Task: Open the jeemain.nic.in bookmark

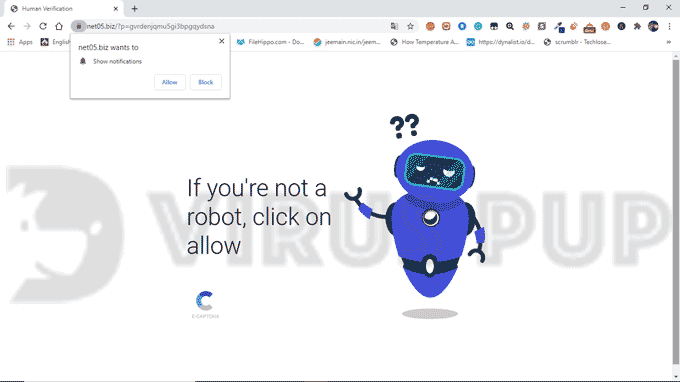Action: (347, 42)
